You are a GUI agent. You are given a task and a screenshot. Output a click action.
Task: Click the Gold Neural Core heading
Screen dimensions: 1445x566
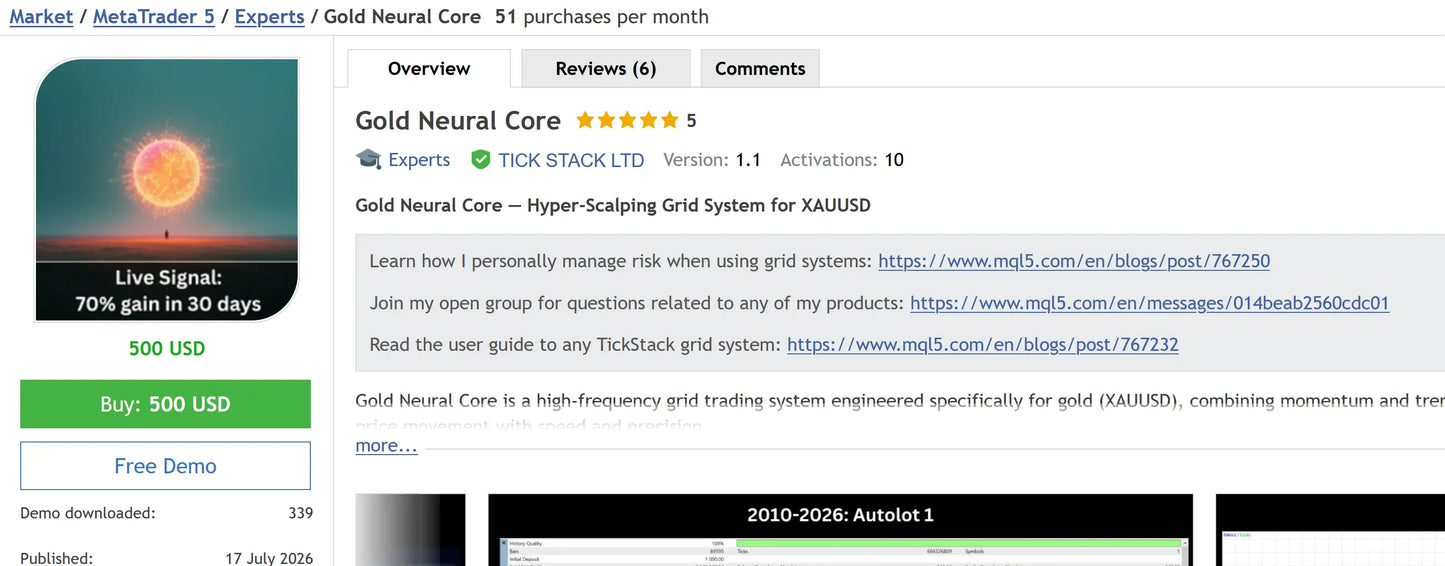[458, 121]
